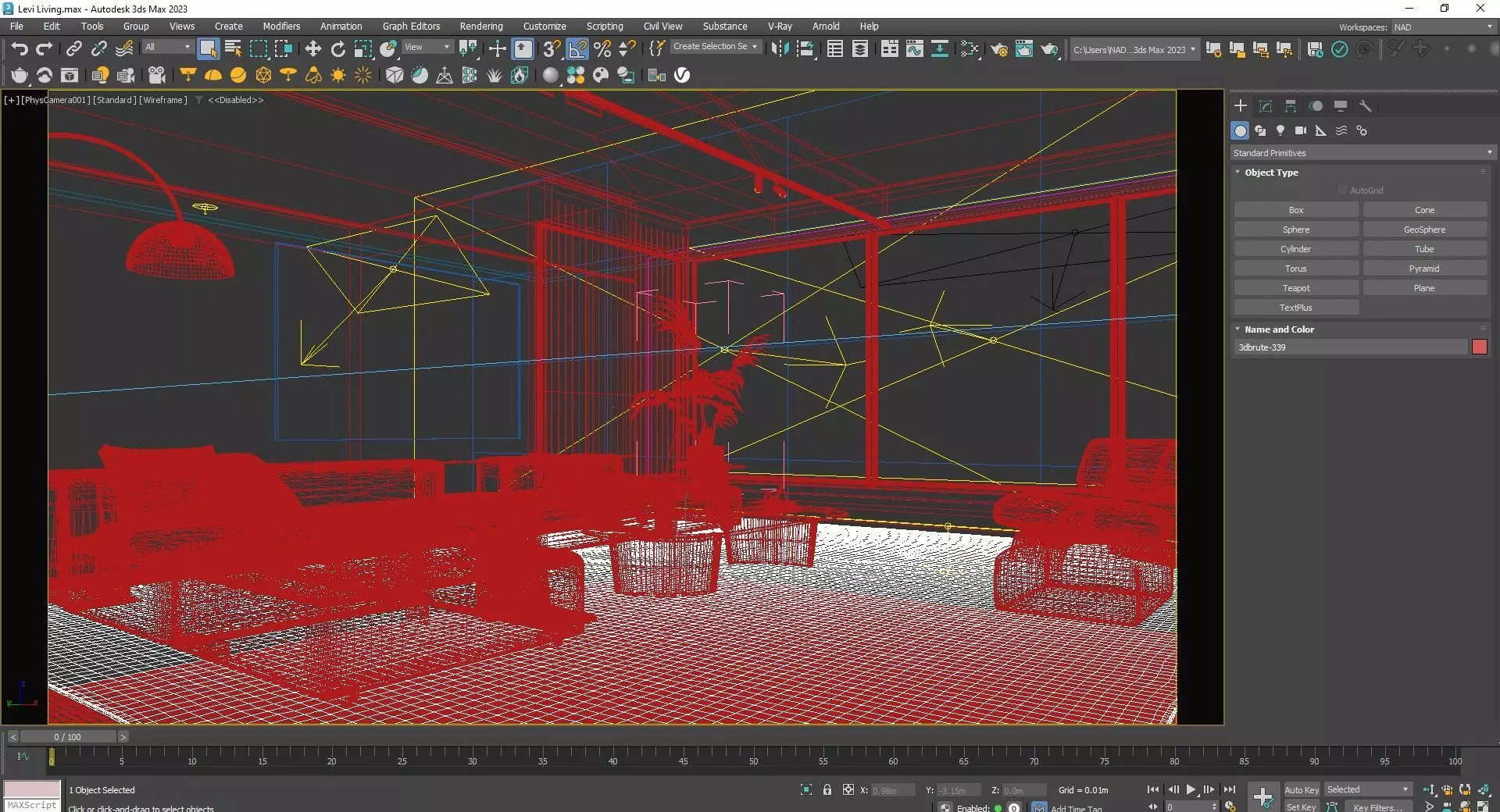Screen dimensions: 1500x812
Task: Show the Cameras creation category
Action: click(1301, 130)
